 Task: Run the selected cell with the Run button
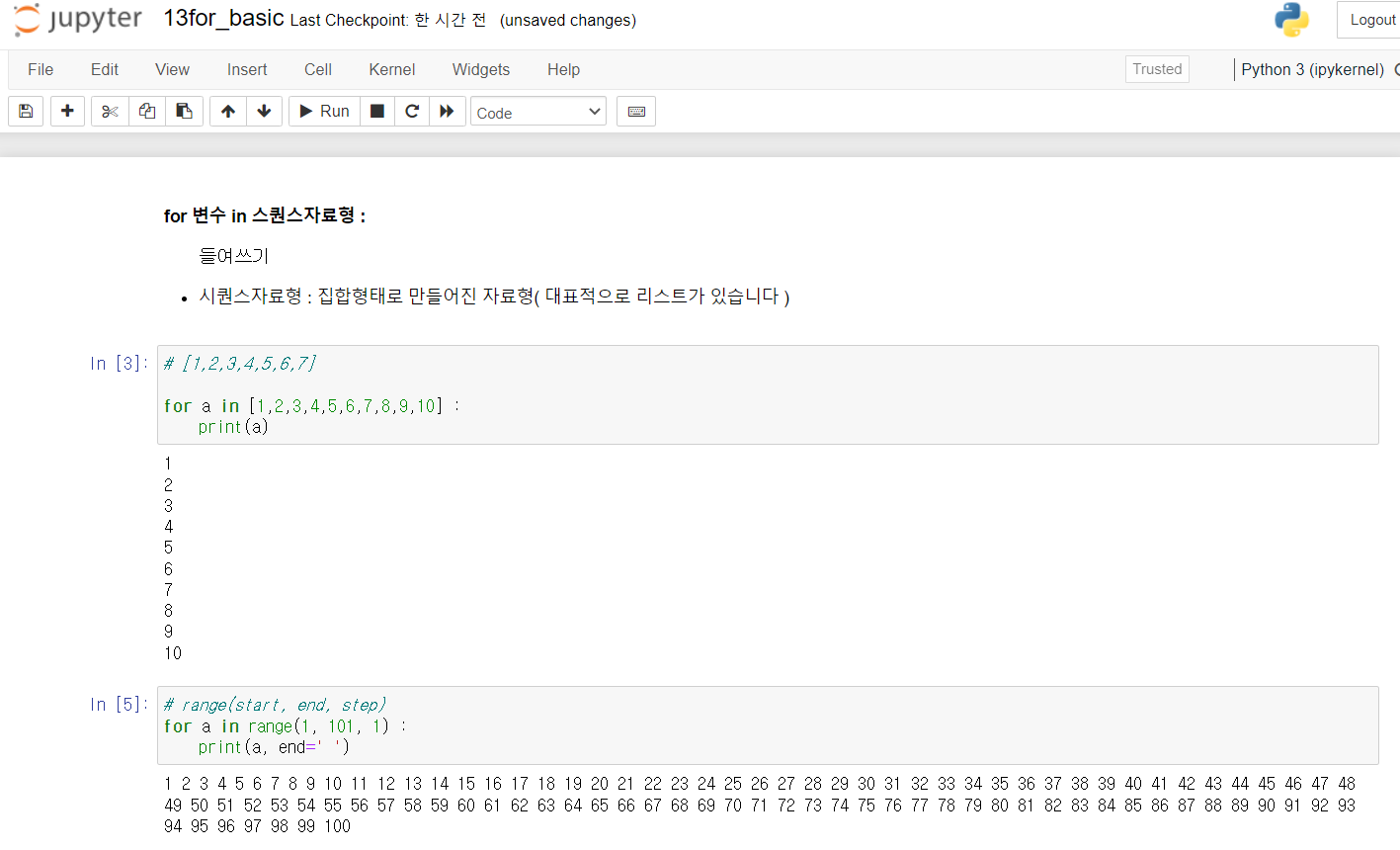point(323,111)
